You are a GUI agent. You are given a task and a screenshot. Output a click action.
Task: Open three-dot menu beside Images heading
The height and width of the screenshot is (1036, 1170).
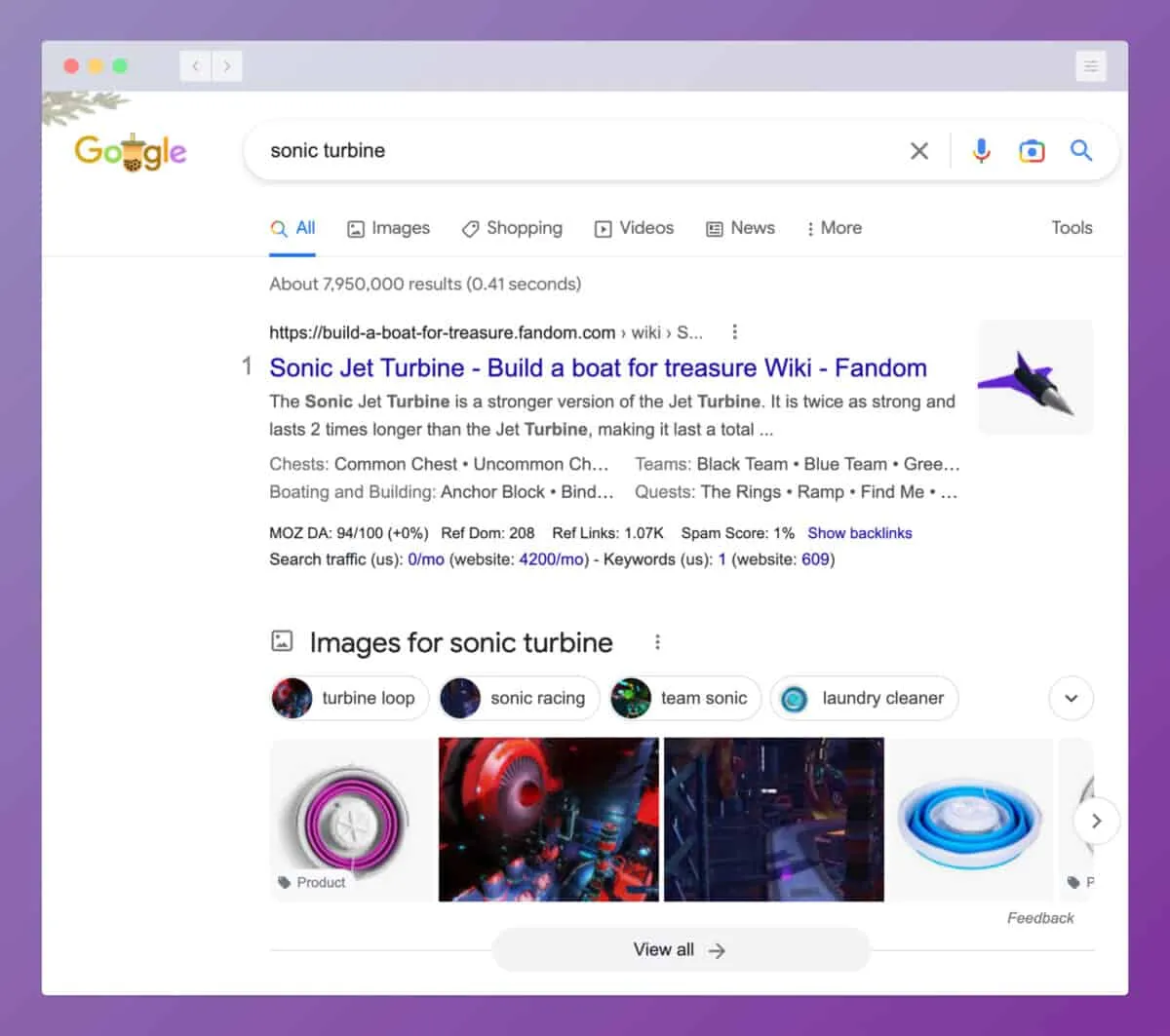pyautogui.click(x=657, y=642)
